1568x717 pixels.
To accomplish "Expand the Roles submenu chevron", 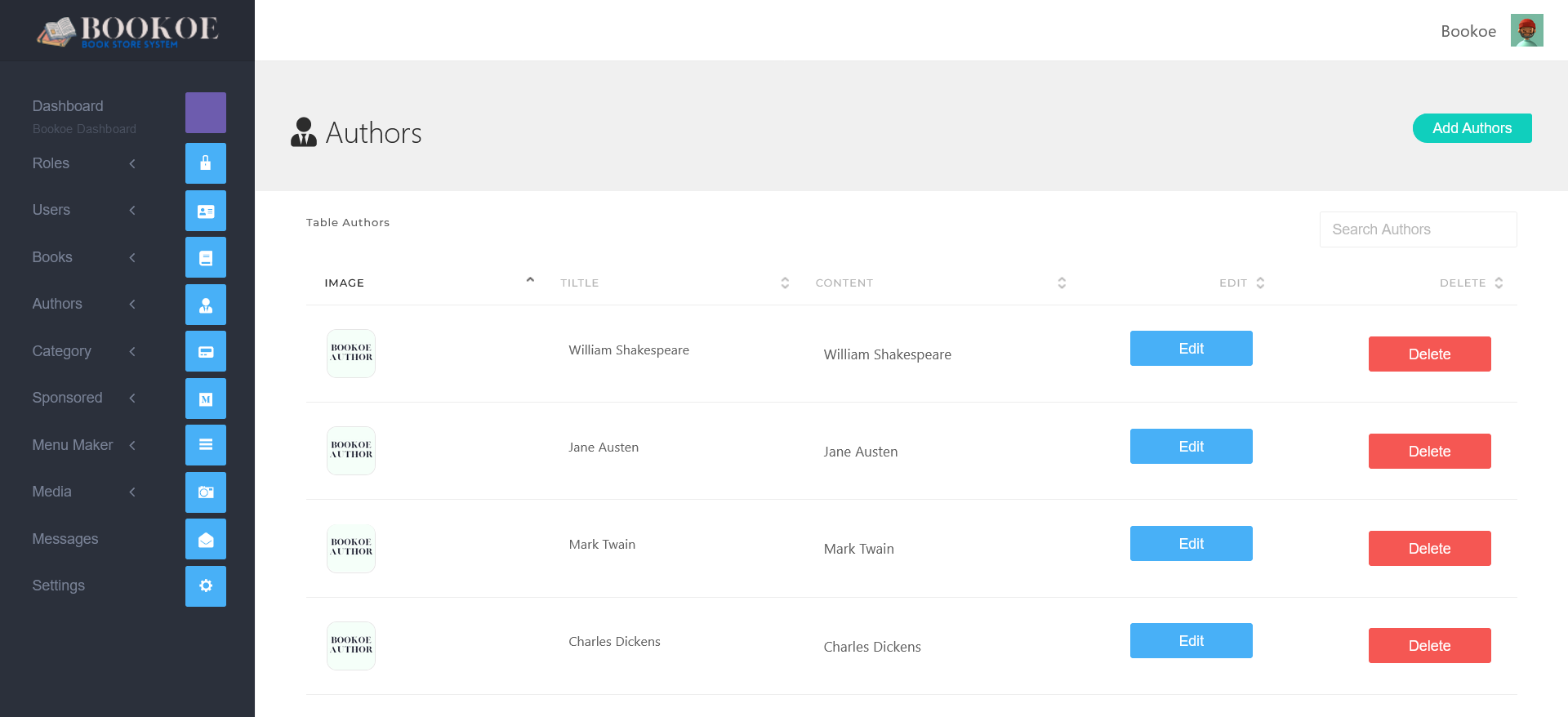I will (x=132, y=163).
